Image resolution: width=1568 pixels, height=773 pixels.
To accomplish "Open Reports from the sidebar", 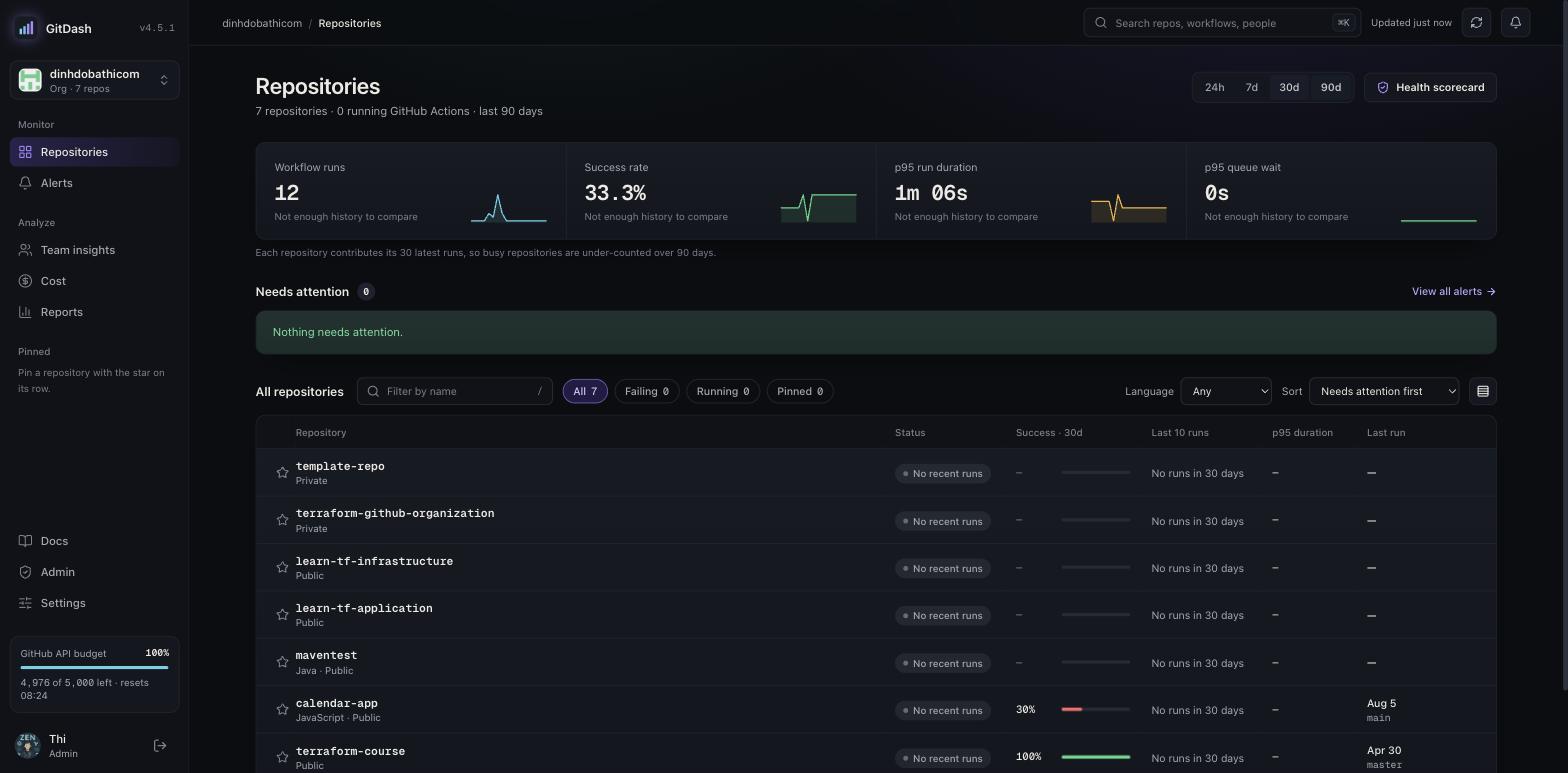I will tap(95, 312).
